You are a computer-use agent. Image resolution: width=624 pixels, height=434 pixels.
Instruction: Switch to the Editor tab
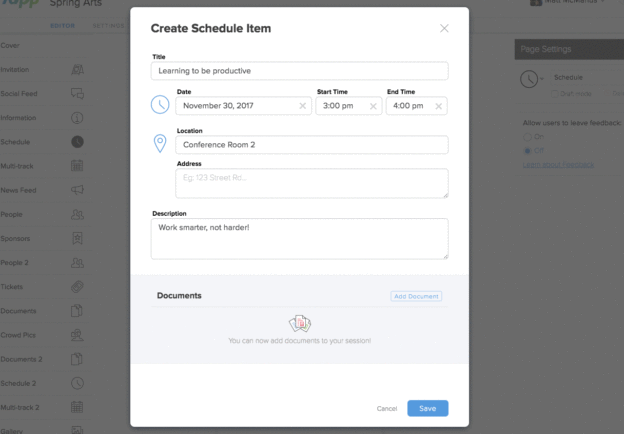tap(62, 26)
